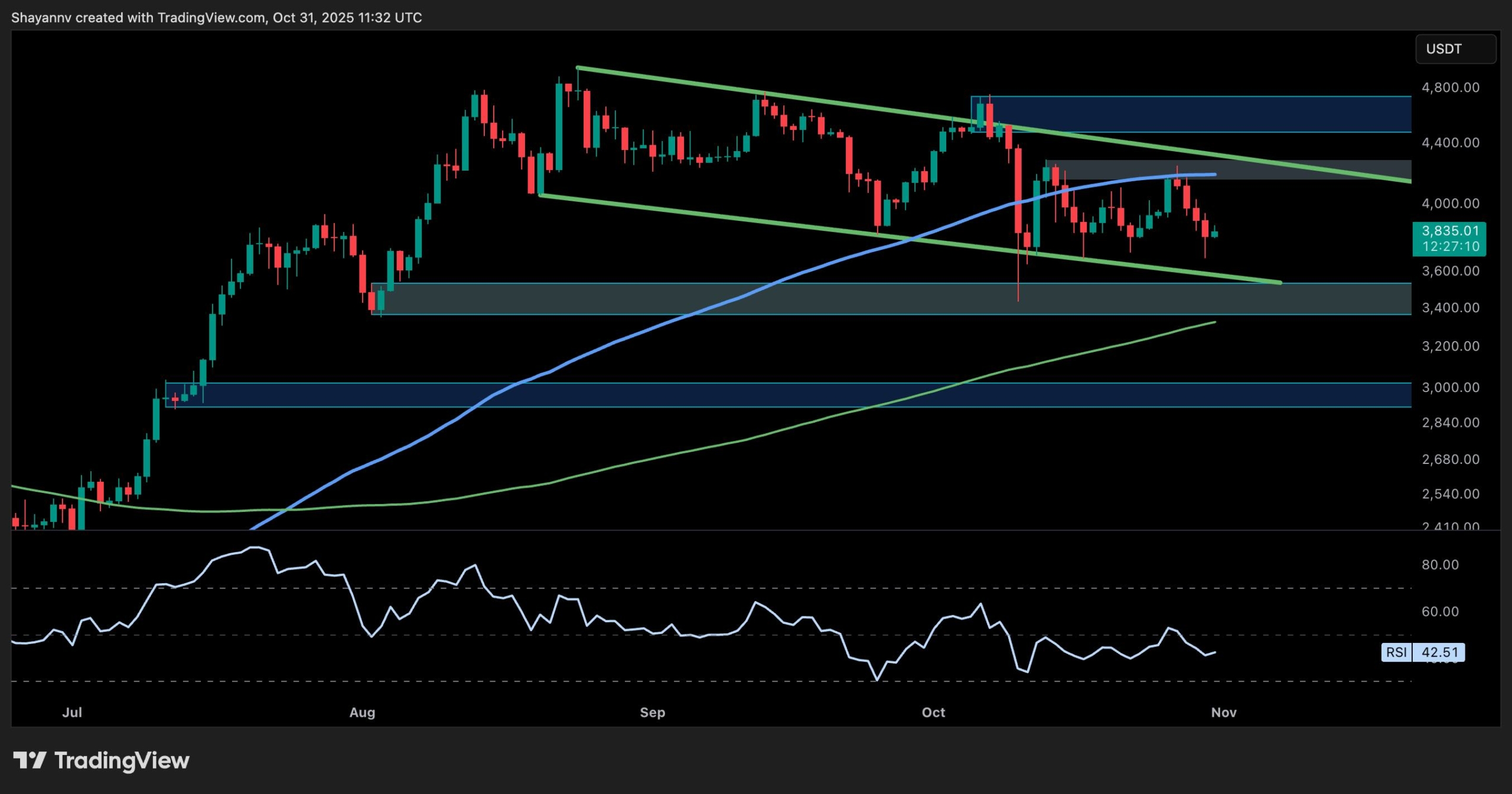Click the USDT currency badge
This screenshot has width=1512, height=794.
click(x=1455, y=49)
